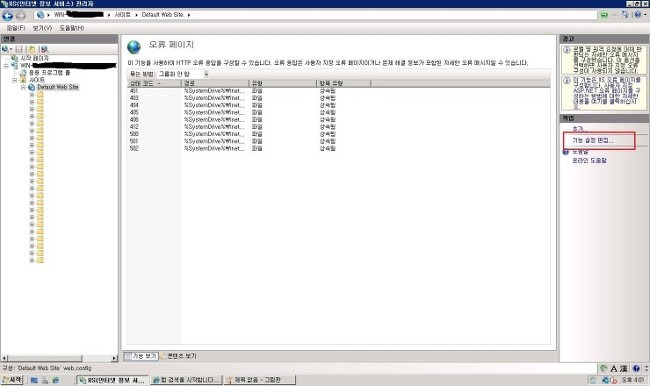
Task: Select the 502 status code row
Action: (339, 148)
